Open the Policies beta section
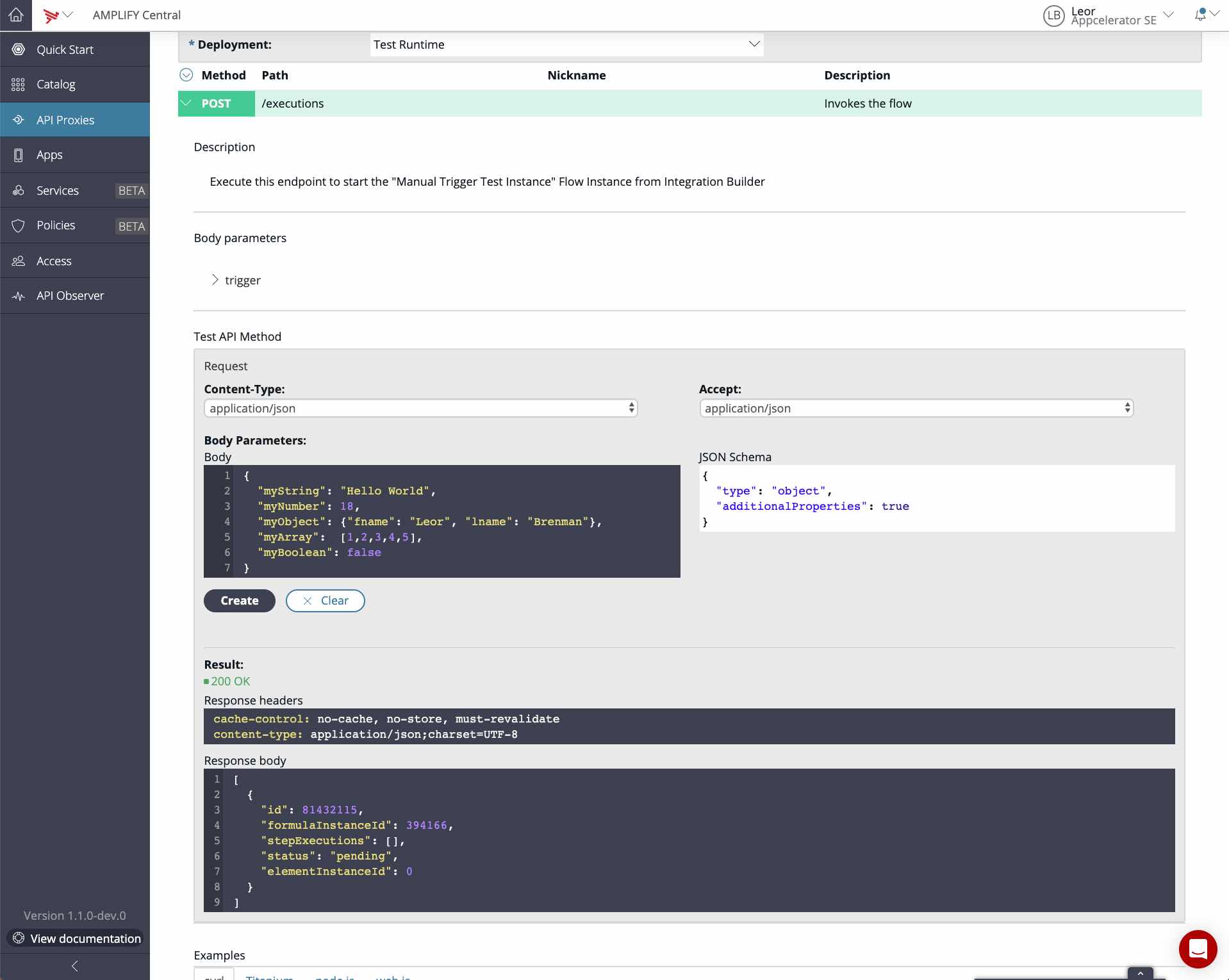Viewport: 1229px width, 980px height. pyautogui.click(x=56, y=225)
